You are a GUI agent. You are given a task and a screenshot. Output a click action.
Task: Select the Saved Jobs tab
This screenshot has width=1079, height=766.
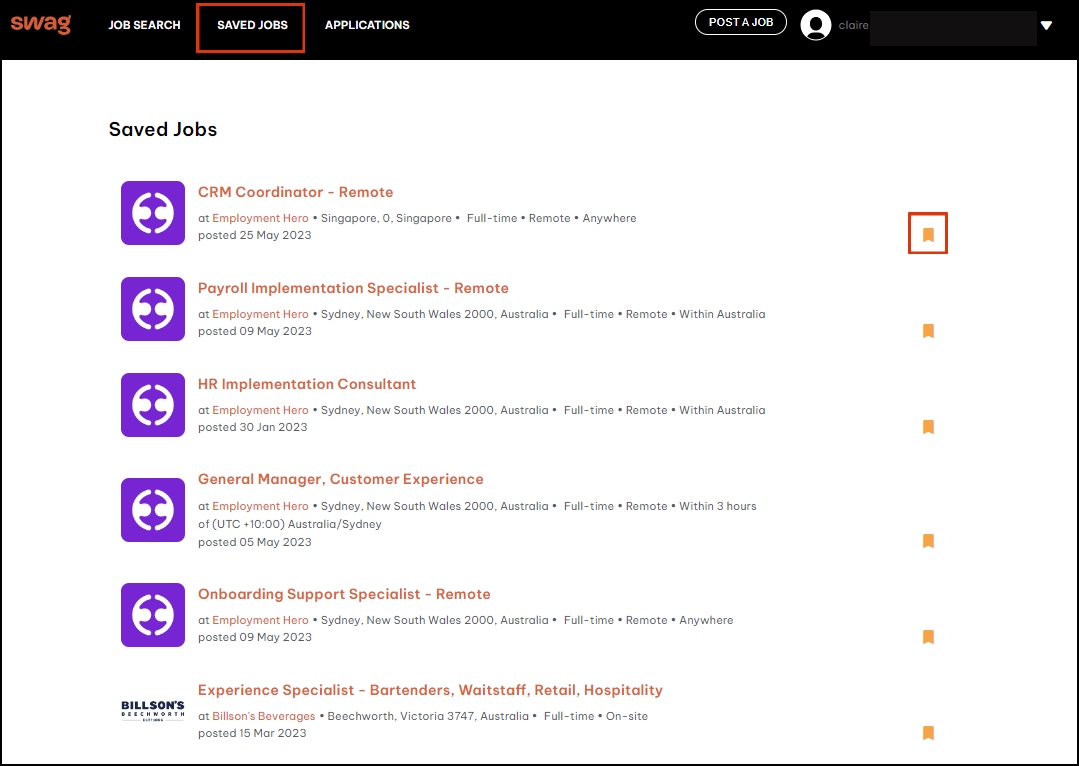click(252, 25)
